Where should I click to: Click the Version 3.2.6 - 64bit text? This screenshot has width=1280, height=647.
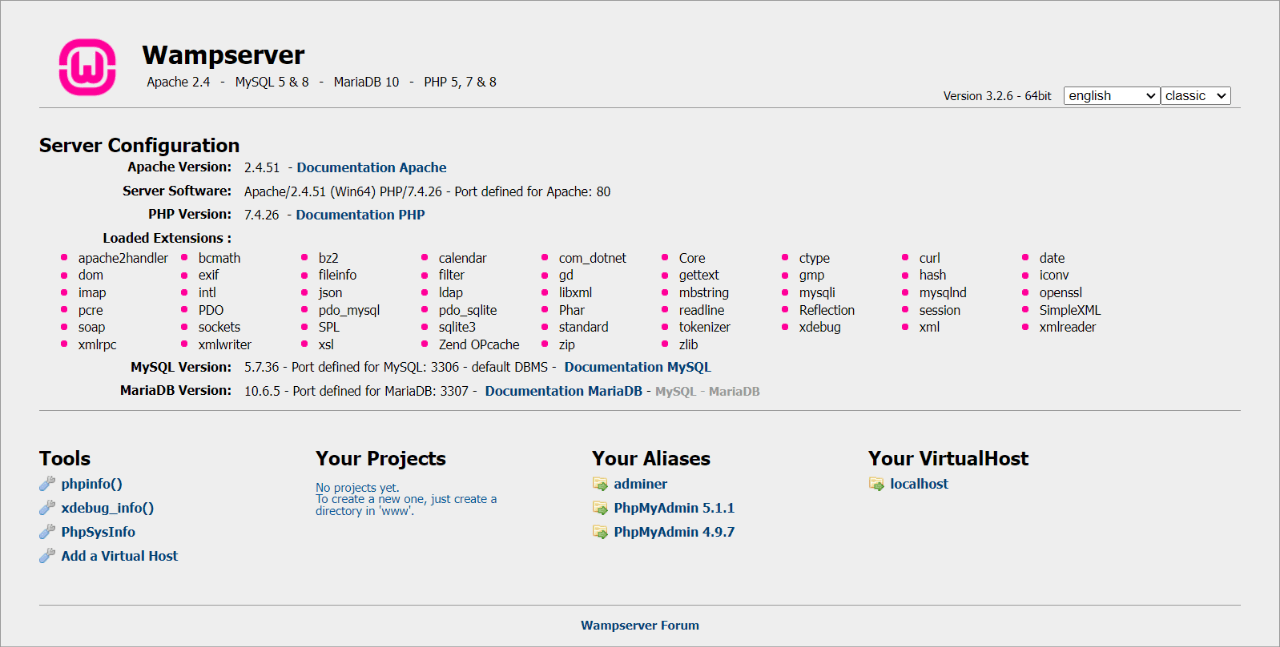tap(997, 96)
